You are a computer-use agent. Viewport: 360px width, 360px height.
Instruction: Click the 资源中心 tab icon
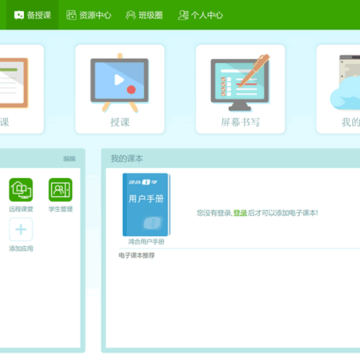pyautogui.click(x=71, y=15)
